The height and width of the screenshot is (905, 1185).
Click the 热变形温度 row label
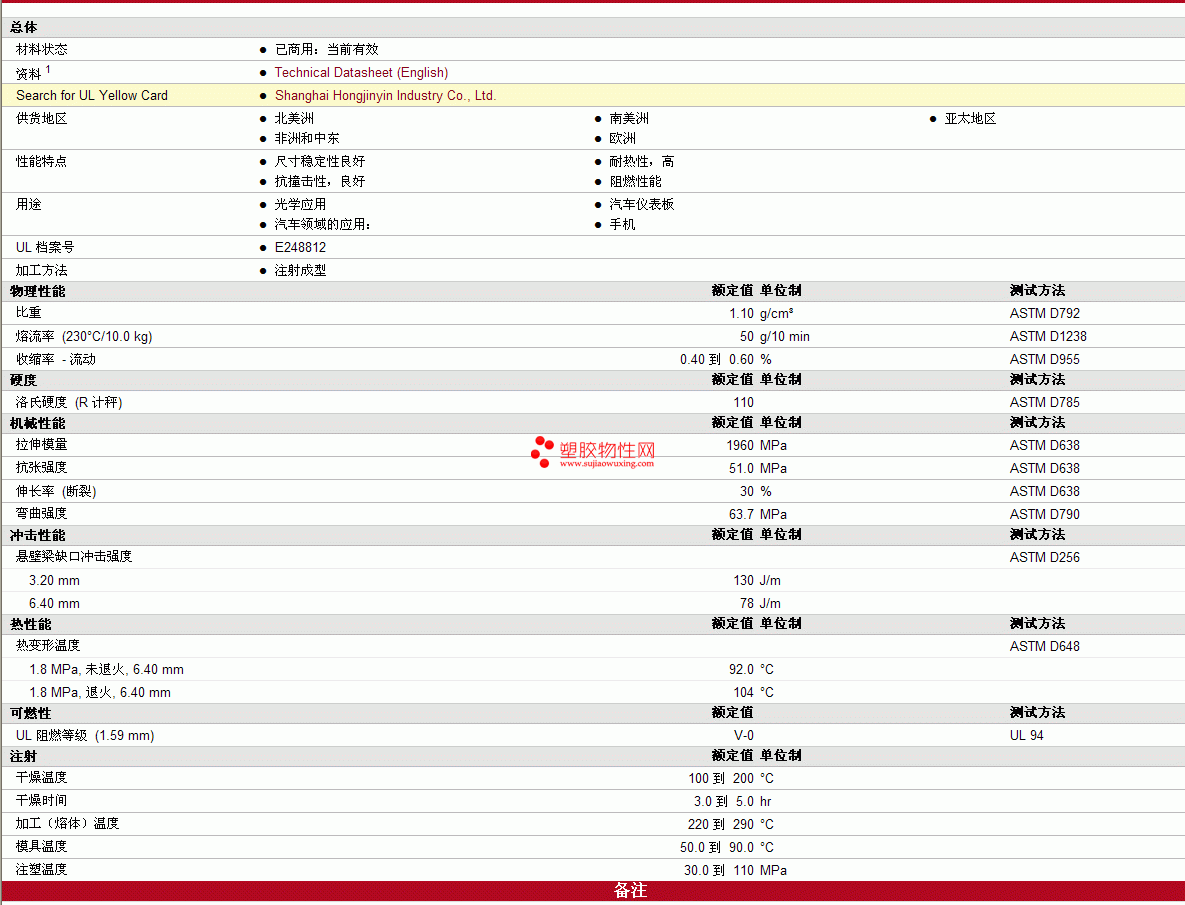click(48, 646)
